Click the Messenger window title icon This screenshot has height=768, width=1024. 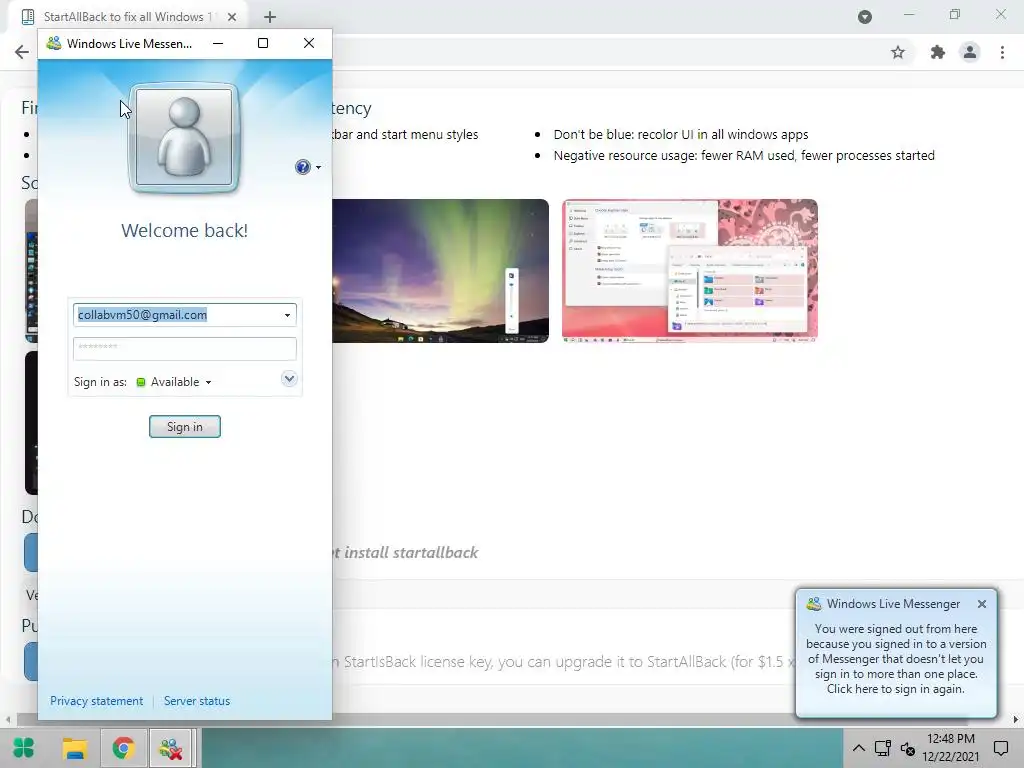pos(54,44)
